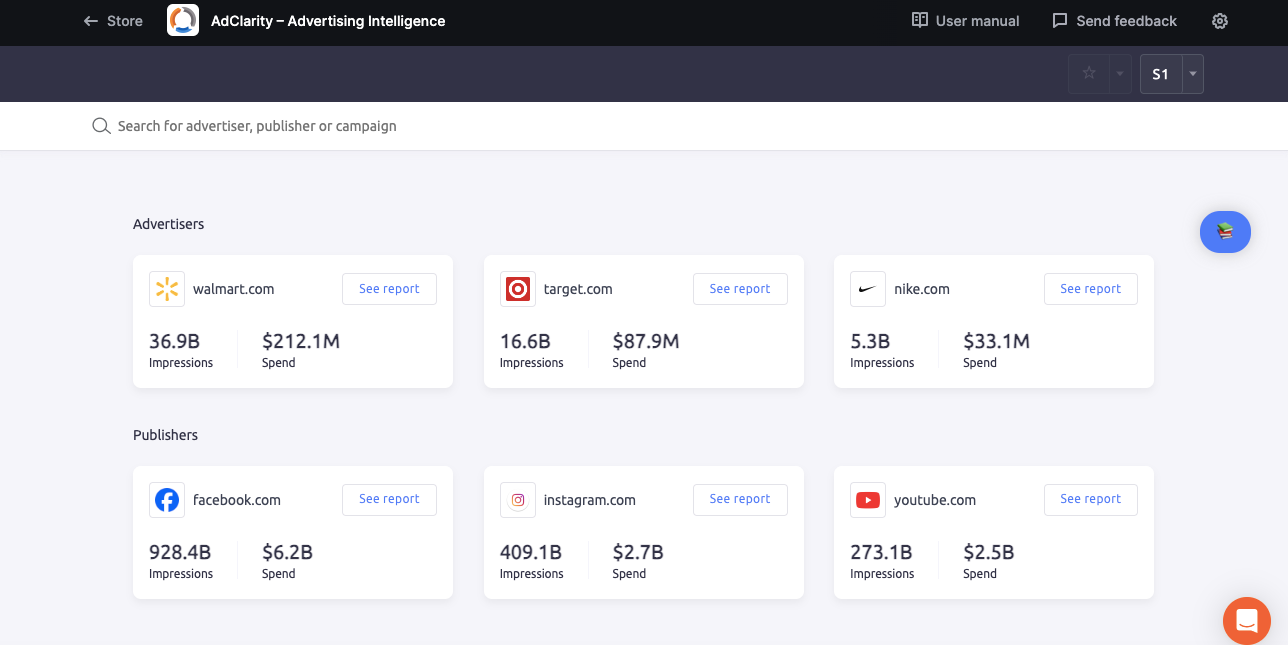Image resolution: width=1288 pixels, height=645 pixels.
Task: Click the S1 workspace button
Action: click(x=1160, y=74)
